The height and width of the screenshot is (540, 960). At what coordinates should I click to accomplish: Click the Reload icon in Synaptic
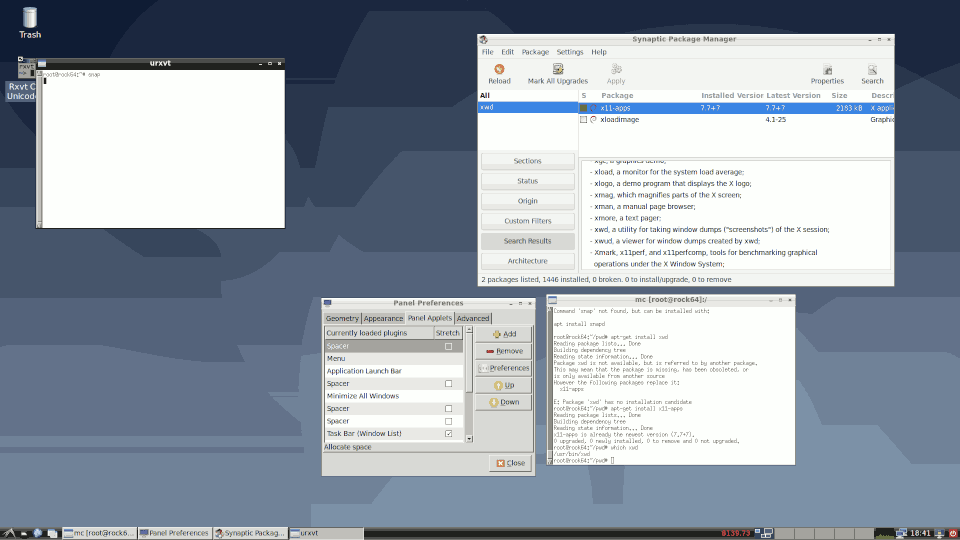pos(499,69)
